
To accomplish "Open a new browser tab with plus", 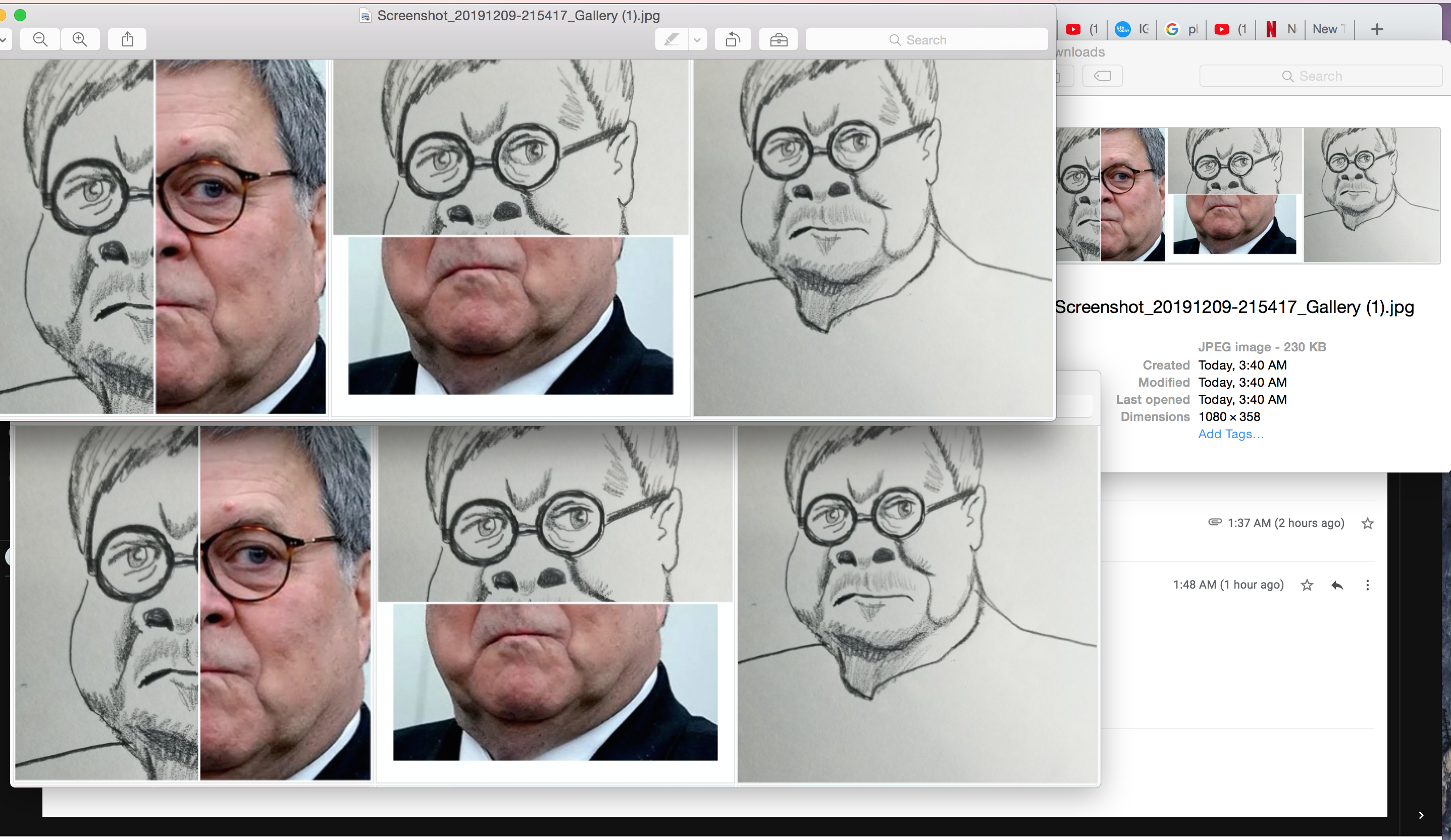I will tap(1377, 29).
